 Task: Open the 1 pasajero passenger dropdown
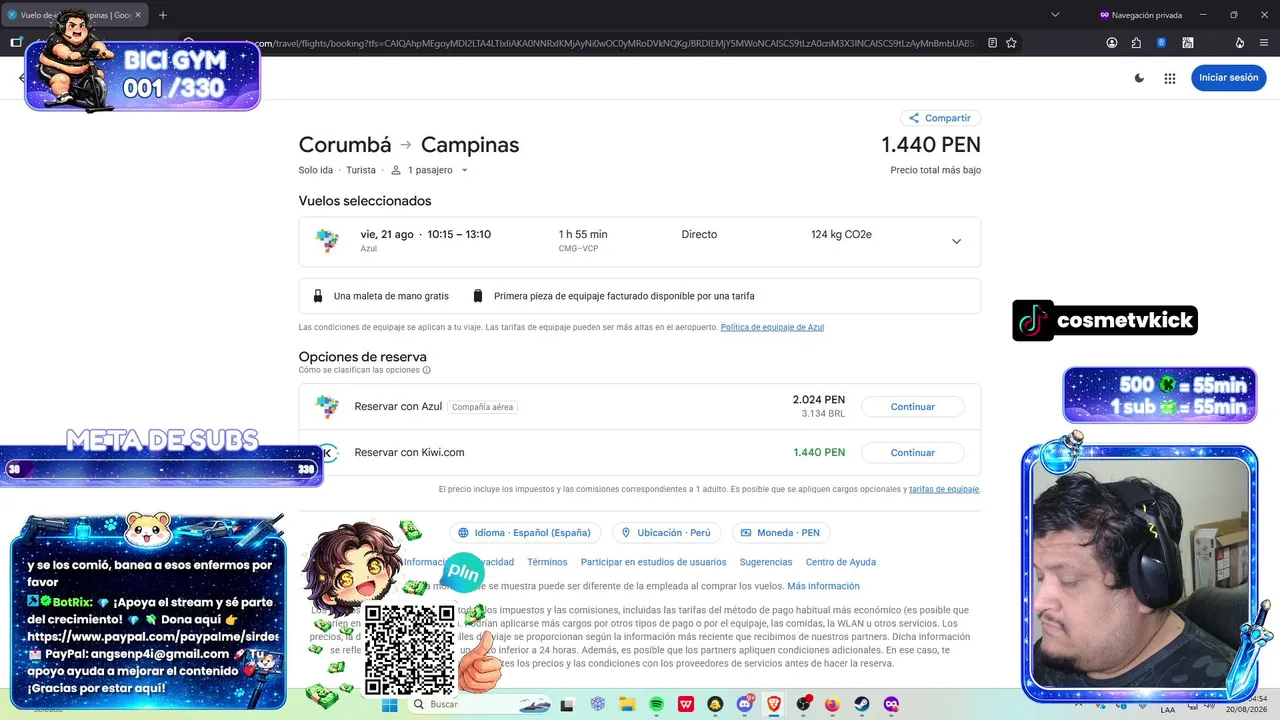tap(429, 170)
